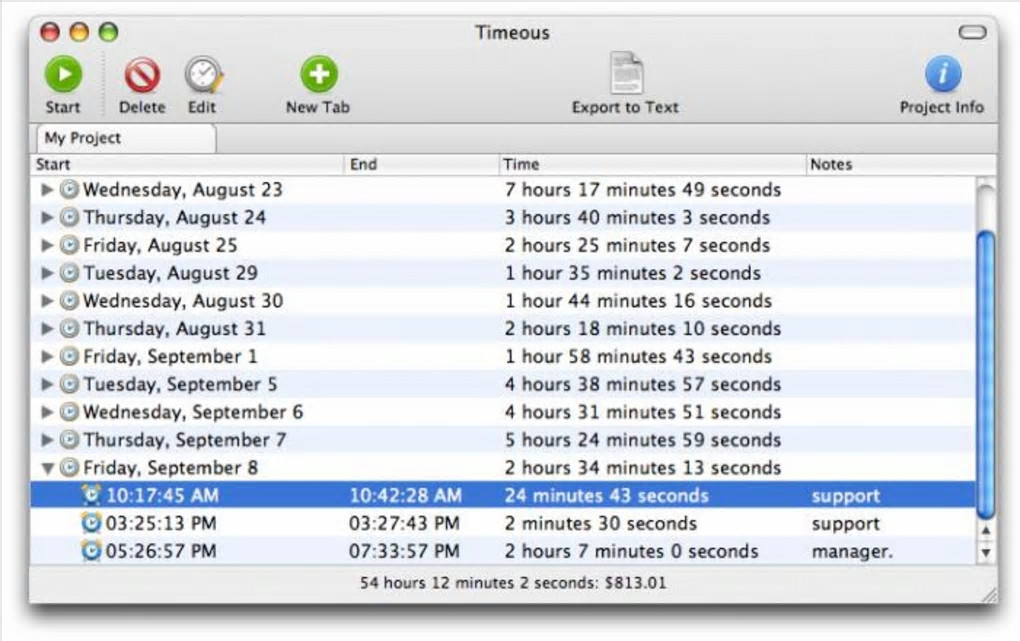1020x641 pixels.
Task: Toggle toolbar with the title bar pill button
Action: [x=973, y=32]
